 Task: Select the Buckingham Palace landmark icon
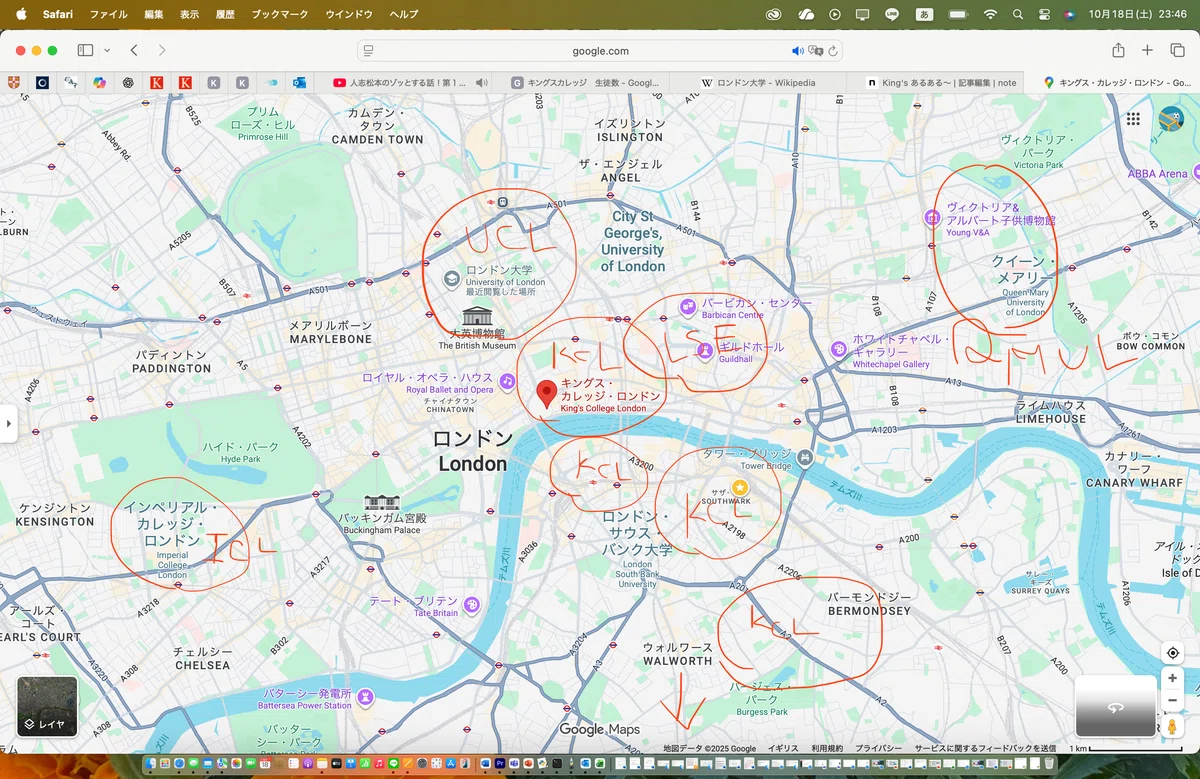[x=382, y=502]
